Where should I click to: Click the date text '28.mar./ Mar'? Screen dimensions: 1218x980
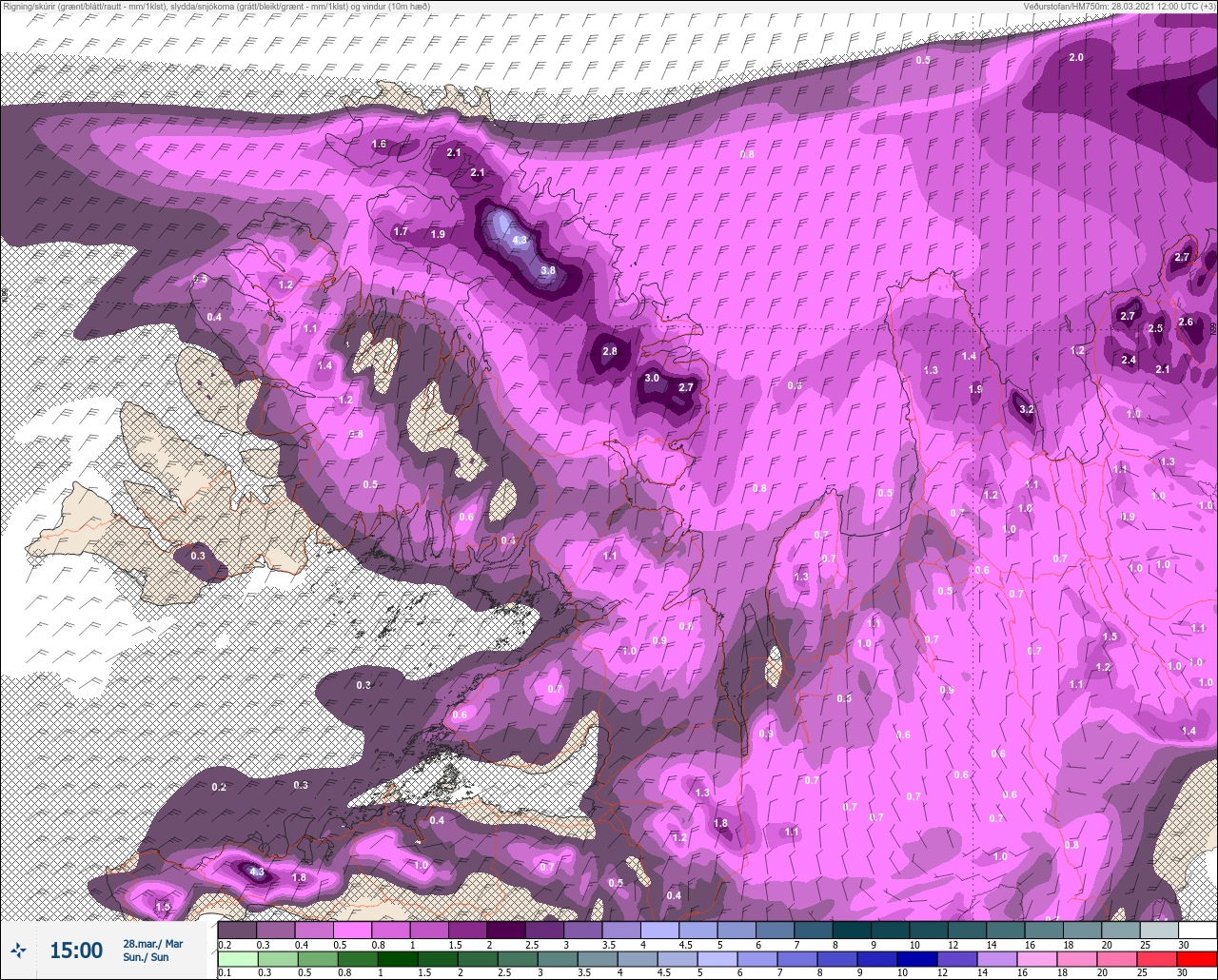pyautogui.click(x=153, y=943)
